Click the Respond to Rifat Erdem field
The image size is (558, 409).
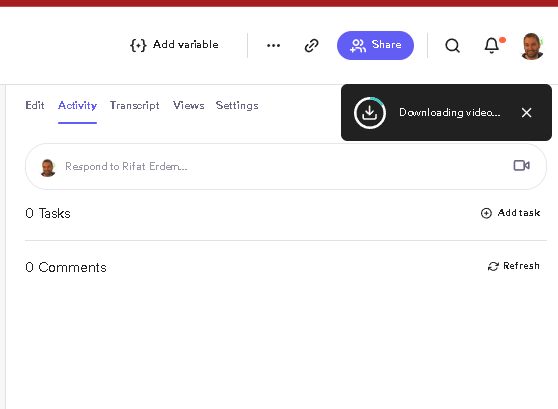tap(286, 166)
